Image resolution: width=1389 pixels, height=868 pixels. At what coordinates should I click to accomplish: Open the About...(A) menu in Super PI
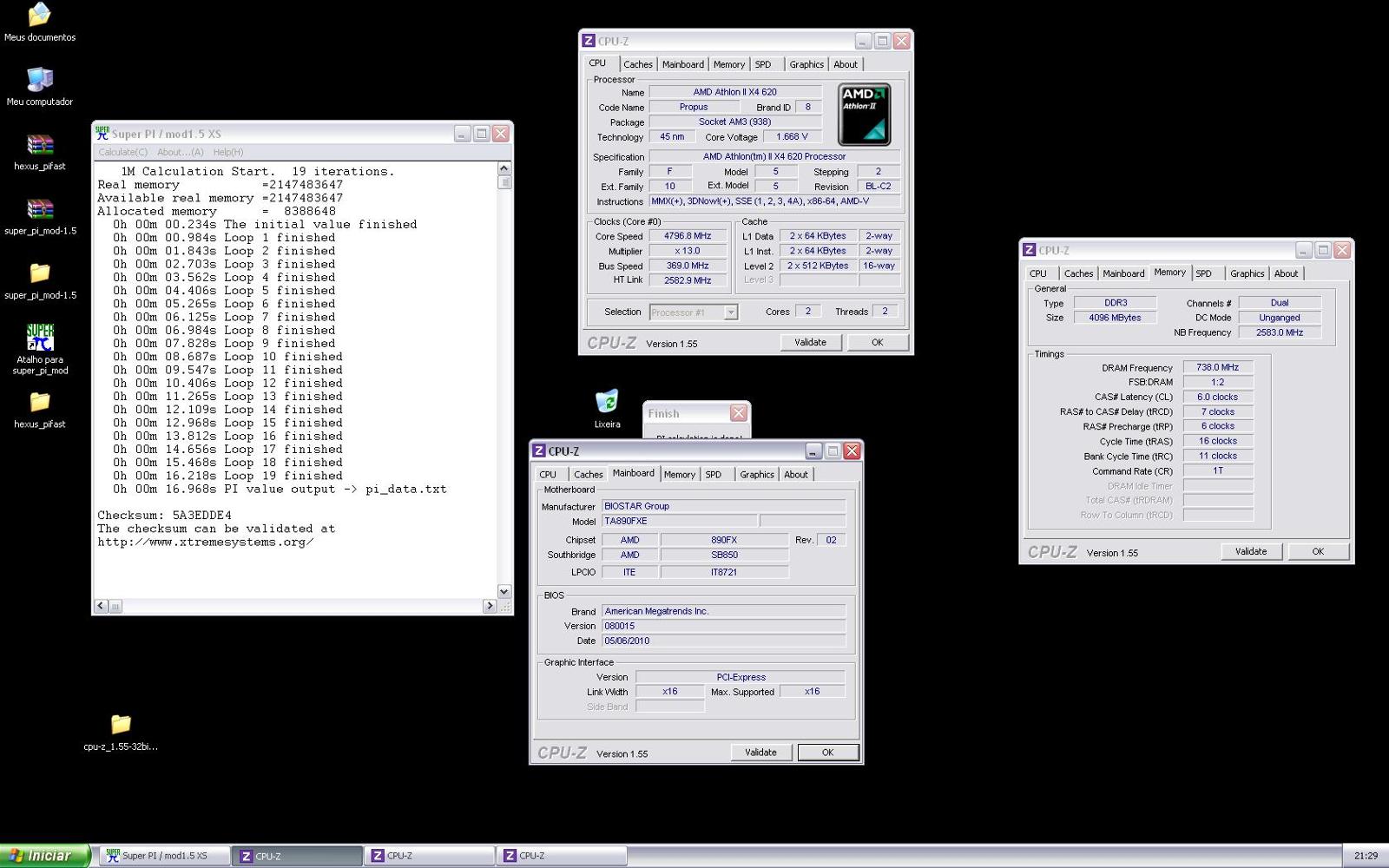181,152
